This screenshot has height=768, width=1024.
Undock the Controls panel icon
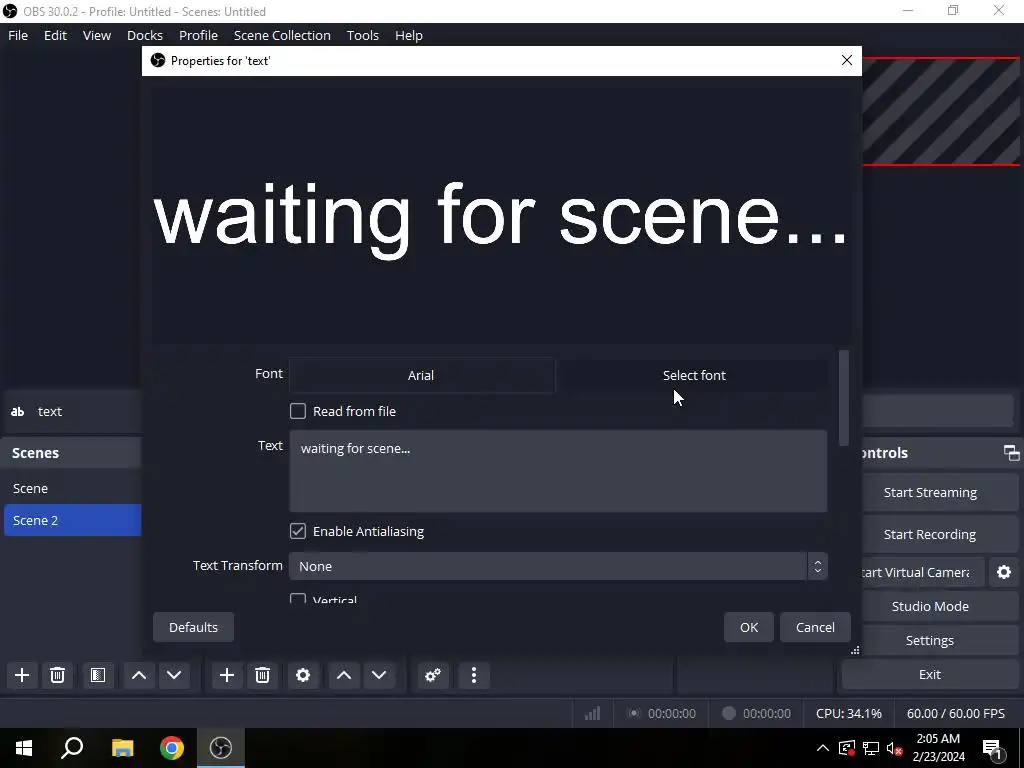click(x=1011, y=453)
